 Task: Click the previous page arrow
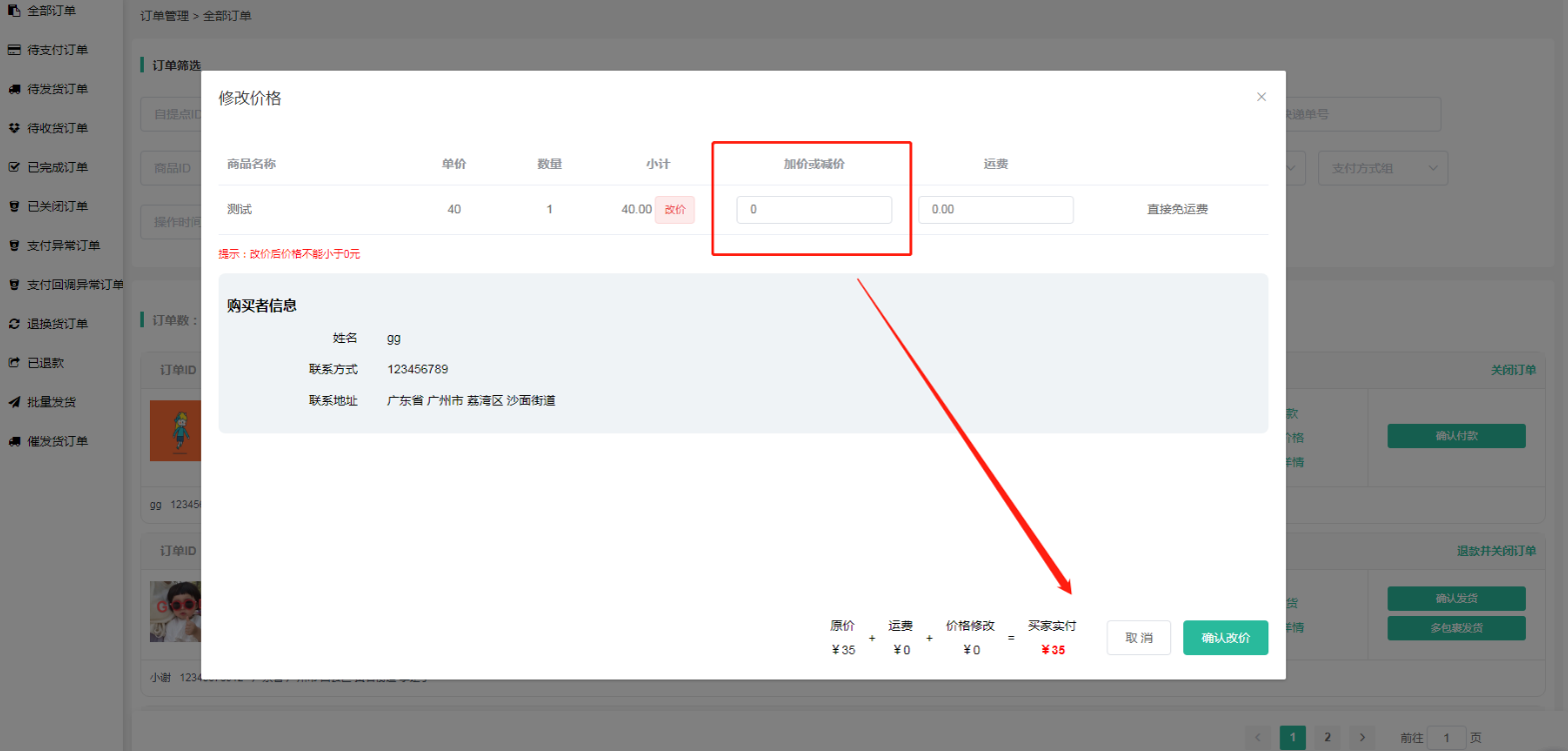click(1258, 738)
